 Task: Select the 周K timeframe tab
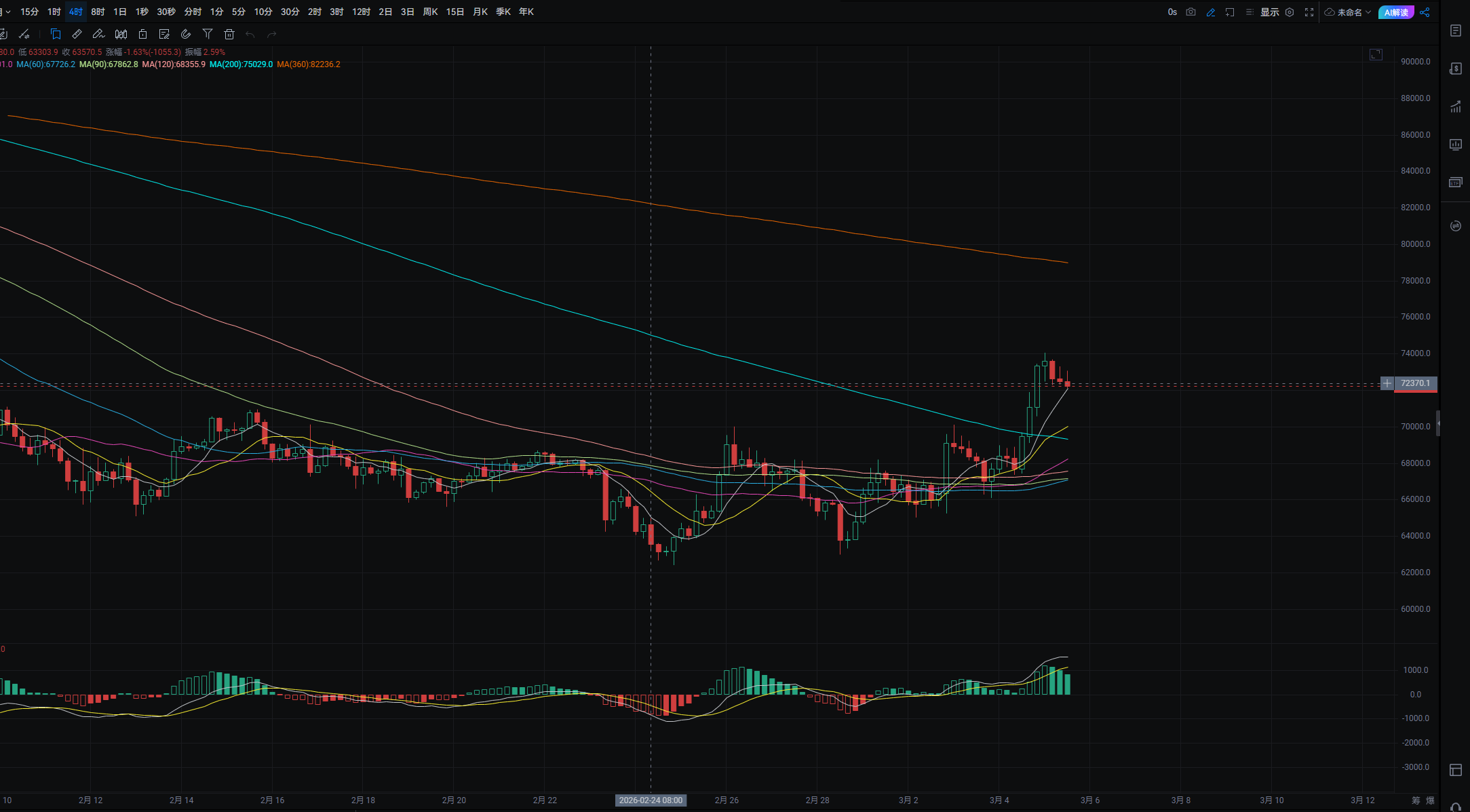coord(430,12)
